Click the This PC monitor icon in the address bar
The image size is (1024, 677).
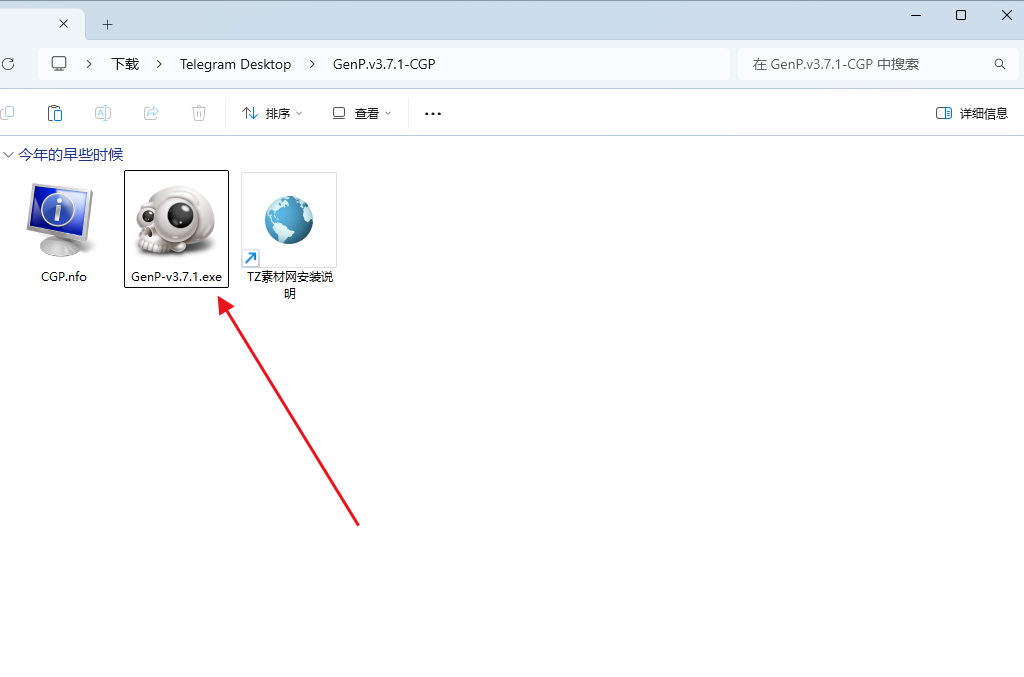pos(59,64)
